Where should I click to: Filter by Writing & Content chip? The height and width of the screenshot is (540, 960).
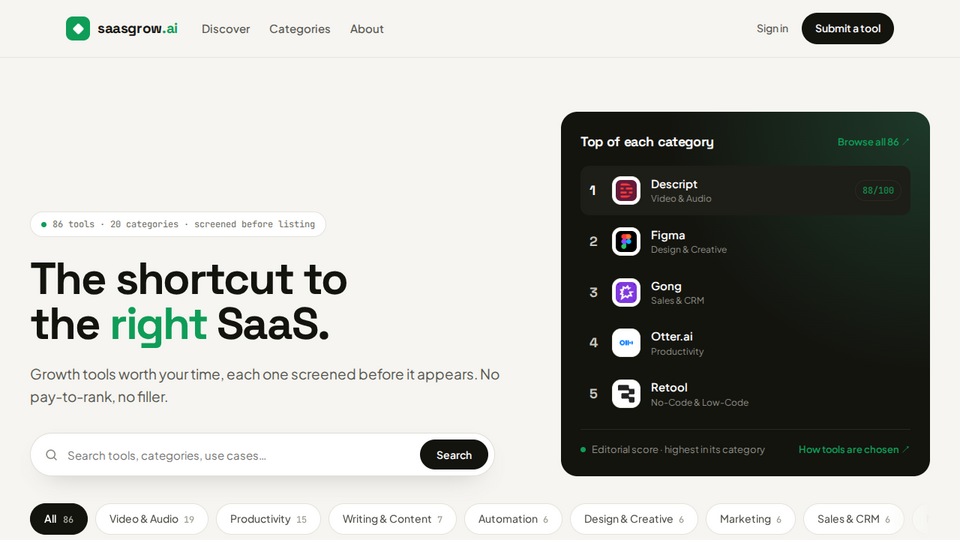click(392, 519)
